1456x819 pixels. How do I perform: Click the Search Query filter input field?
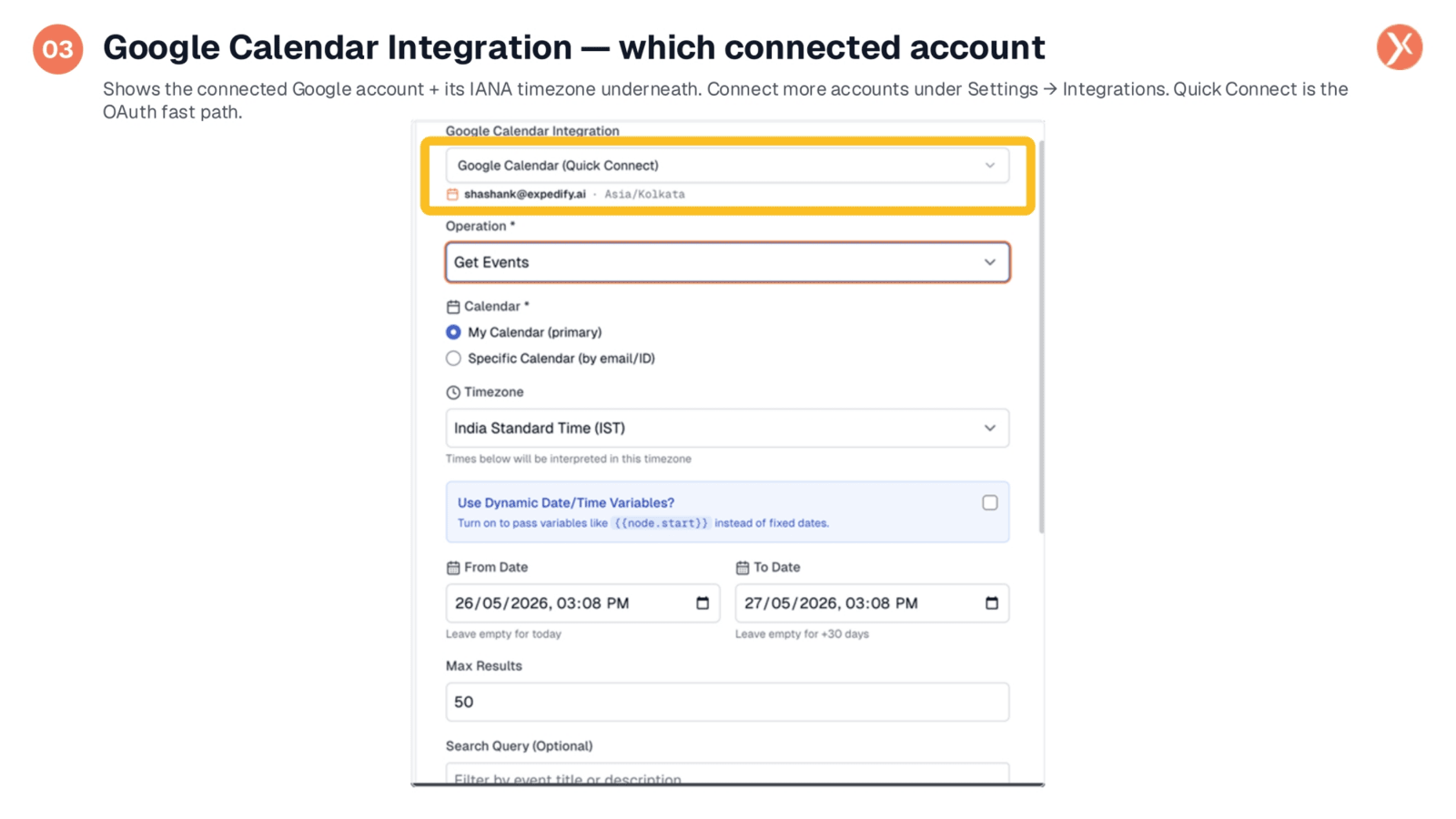pos(727,774)
